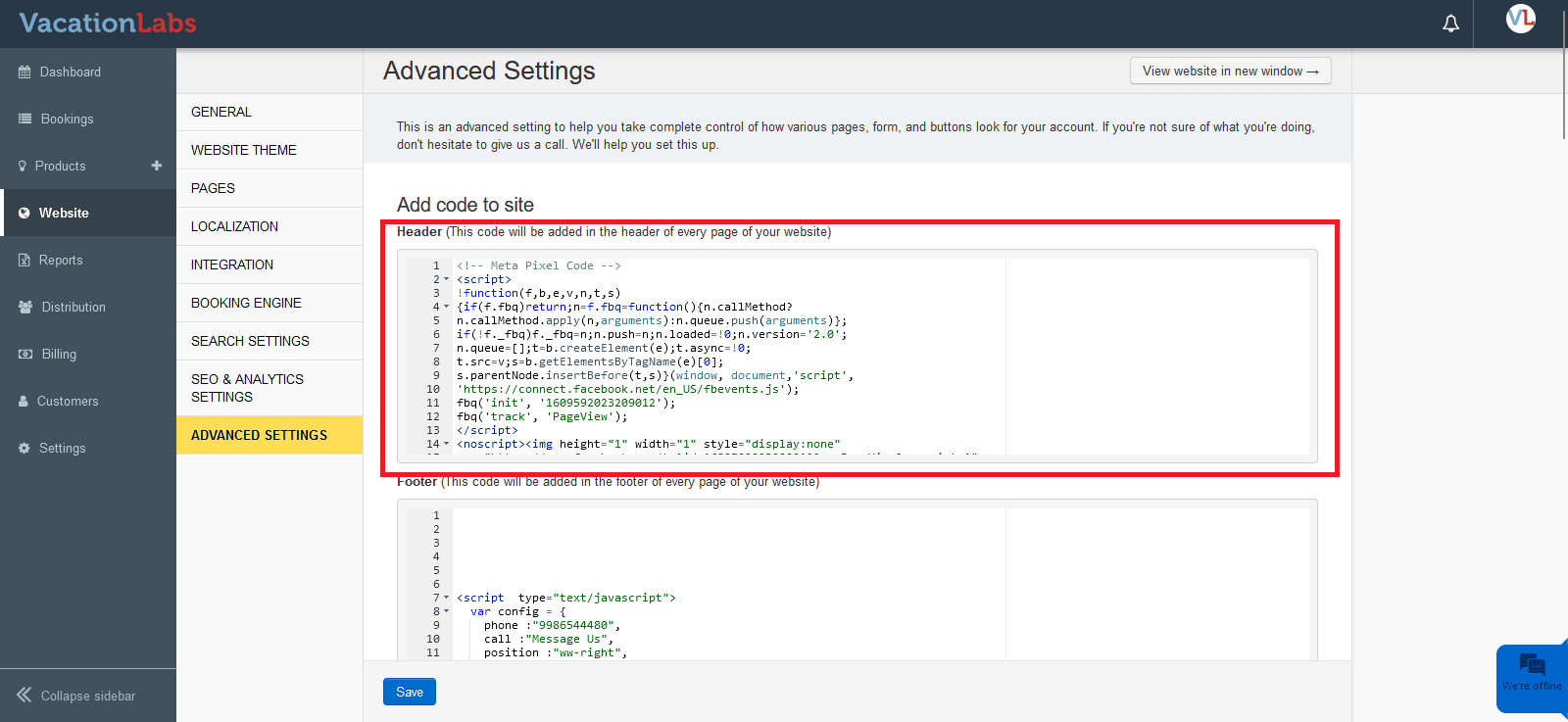The height and width of the screenshot is (722, 1568).
Task: Fold the script block on header line 2
Action: [x=447, y=279]
